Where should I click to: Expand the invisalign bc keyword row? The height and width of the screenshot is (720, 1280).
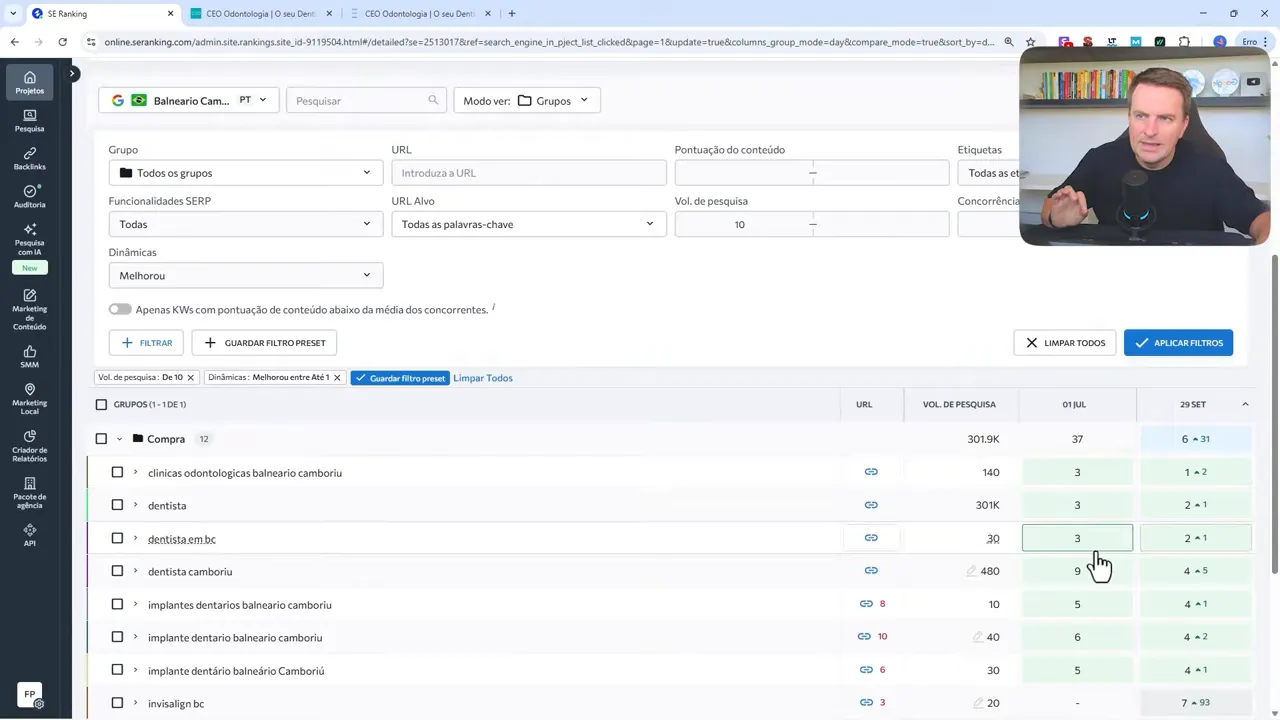[135, 703]
